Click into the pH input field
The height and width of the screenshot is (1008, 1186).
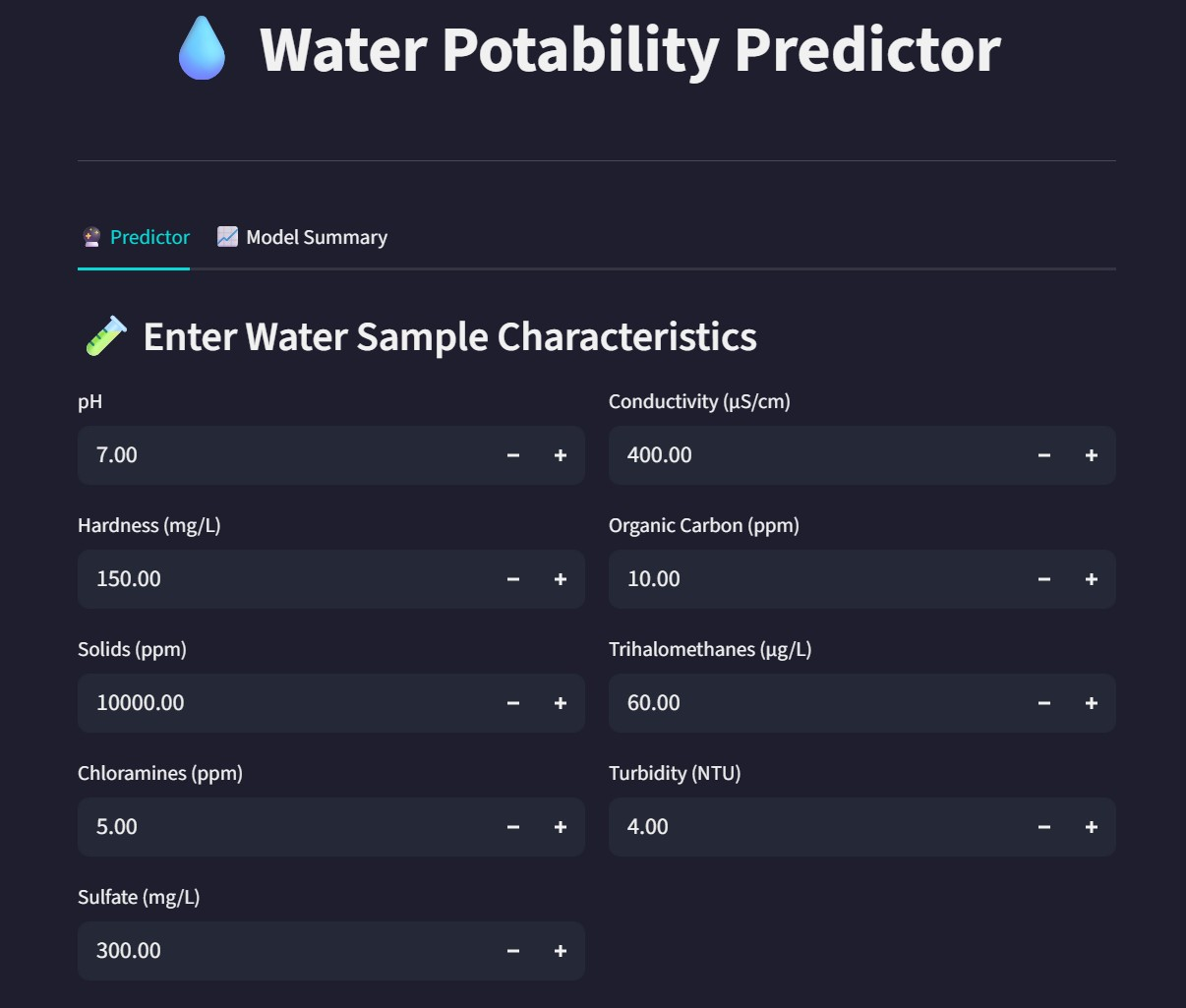(x=283, y=455)
